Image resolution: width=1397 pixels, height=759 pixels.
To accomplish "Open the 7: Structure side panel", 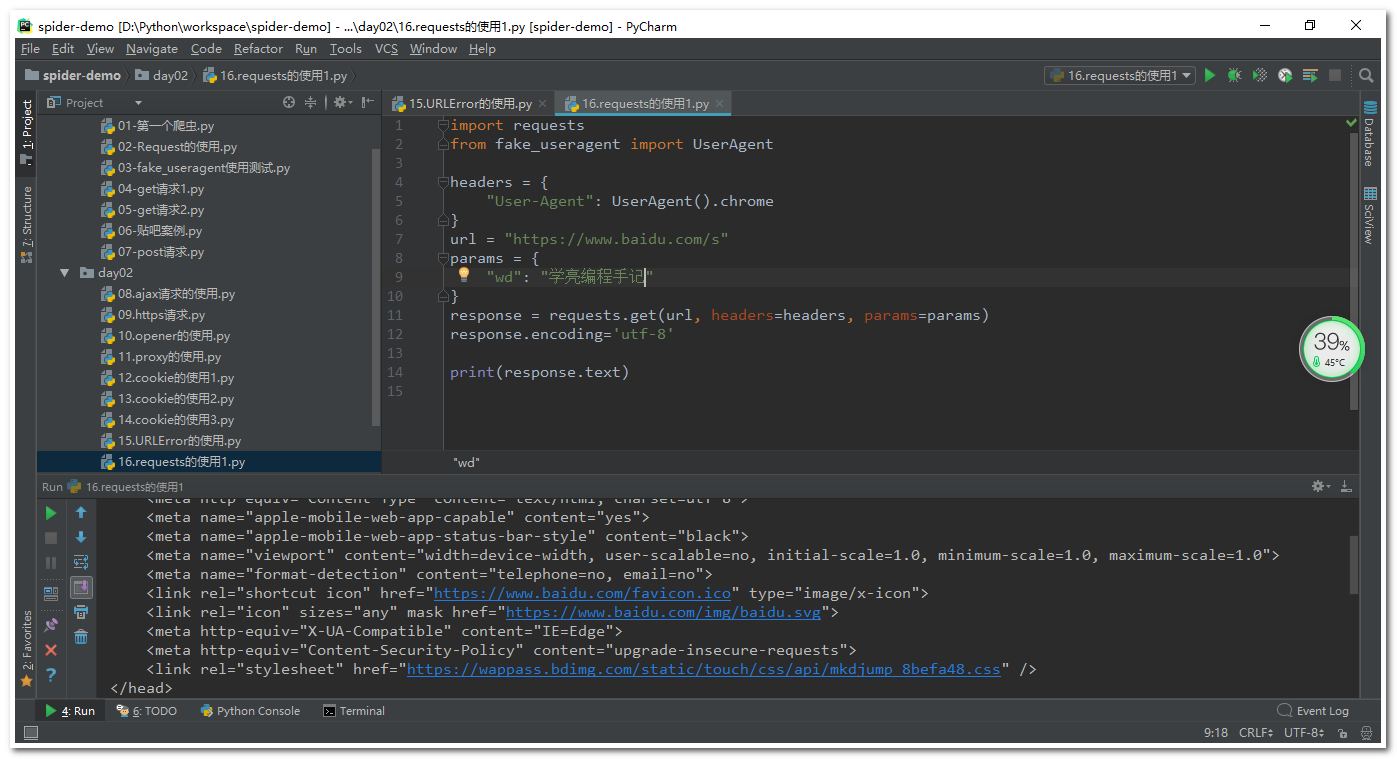I will [x=26, y=224].
